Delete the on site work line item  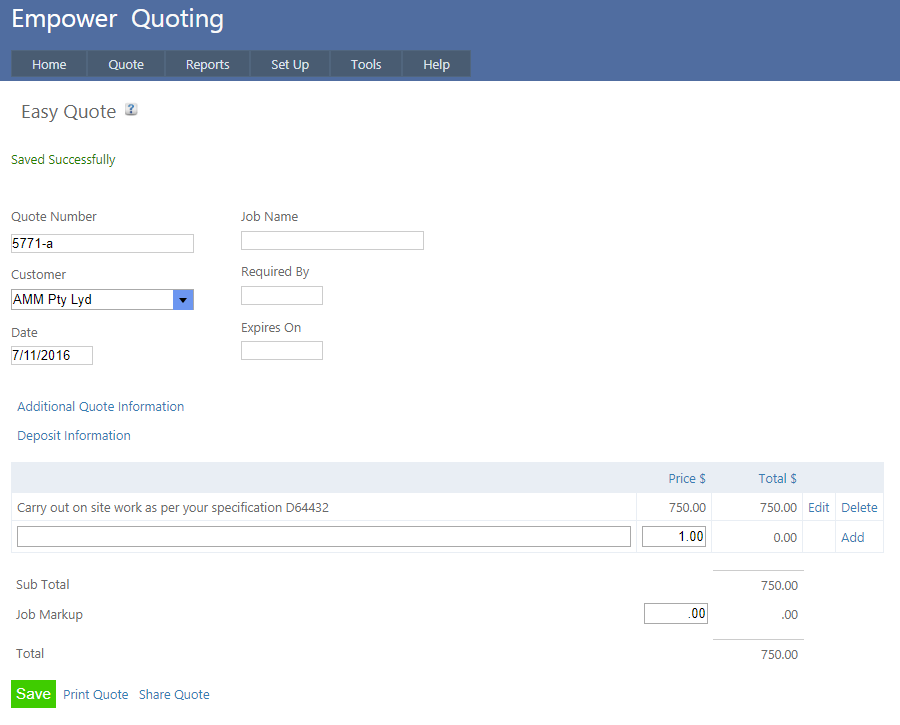(x=859, y=508)
